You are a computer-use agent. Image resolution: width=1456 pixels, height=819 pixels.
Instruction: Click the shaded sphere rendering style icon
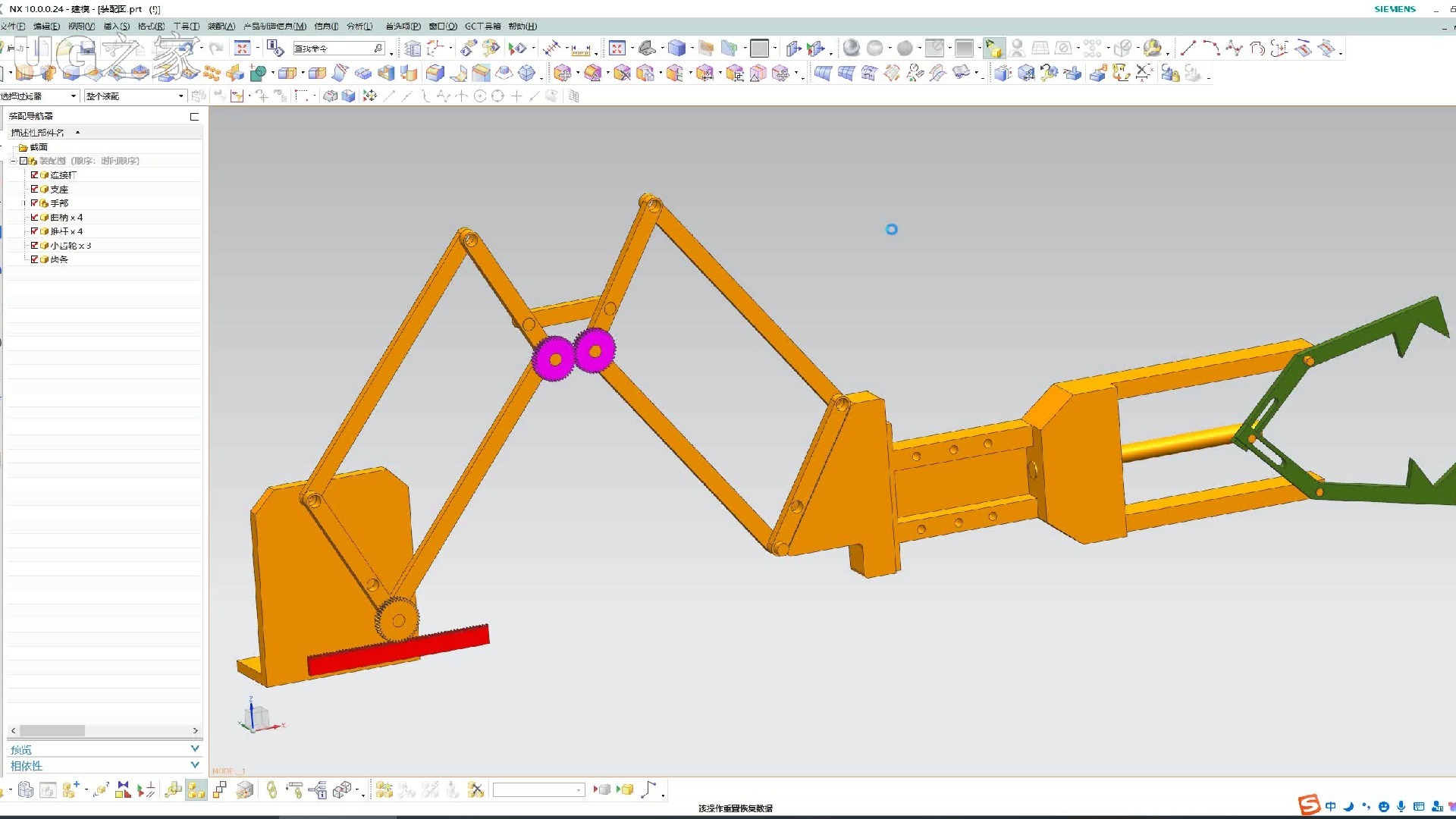click(851, 49)
